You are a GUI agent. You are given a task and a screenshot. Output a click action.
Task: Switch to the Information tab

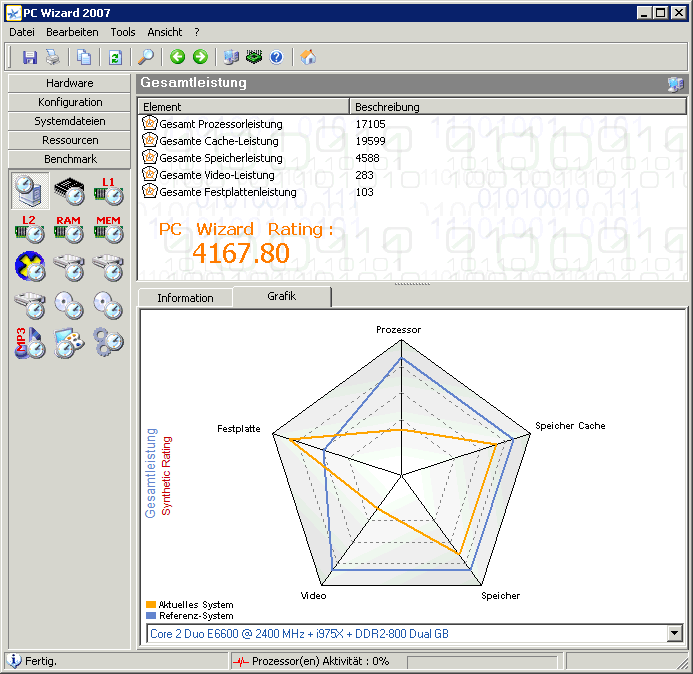(x=185, y=298)
